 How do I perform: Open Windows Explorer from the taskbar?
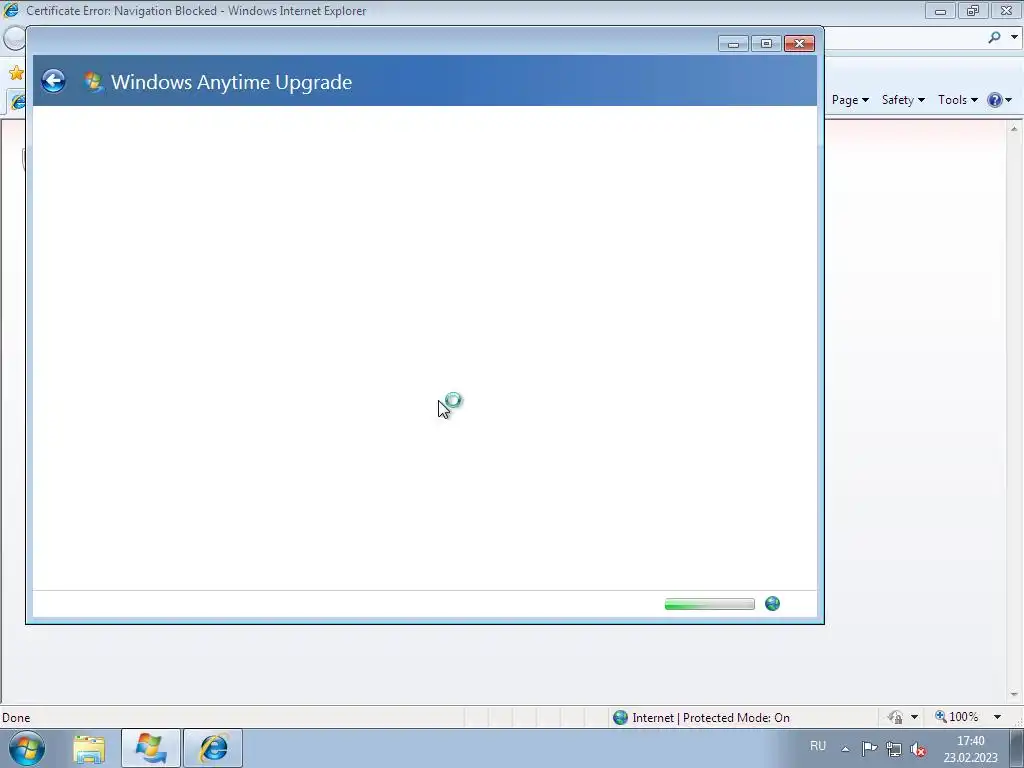(x=89, y=749)
